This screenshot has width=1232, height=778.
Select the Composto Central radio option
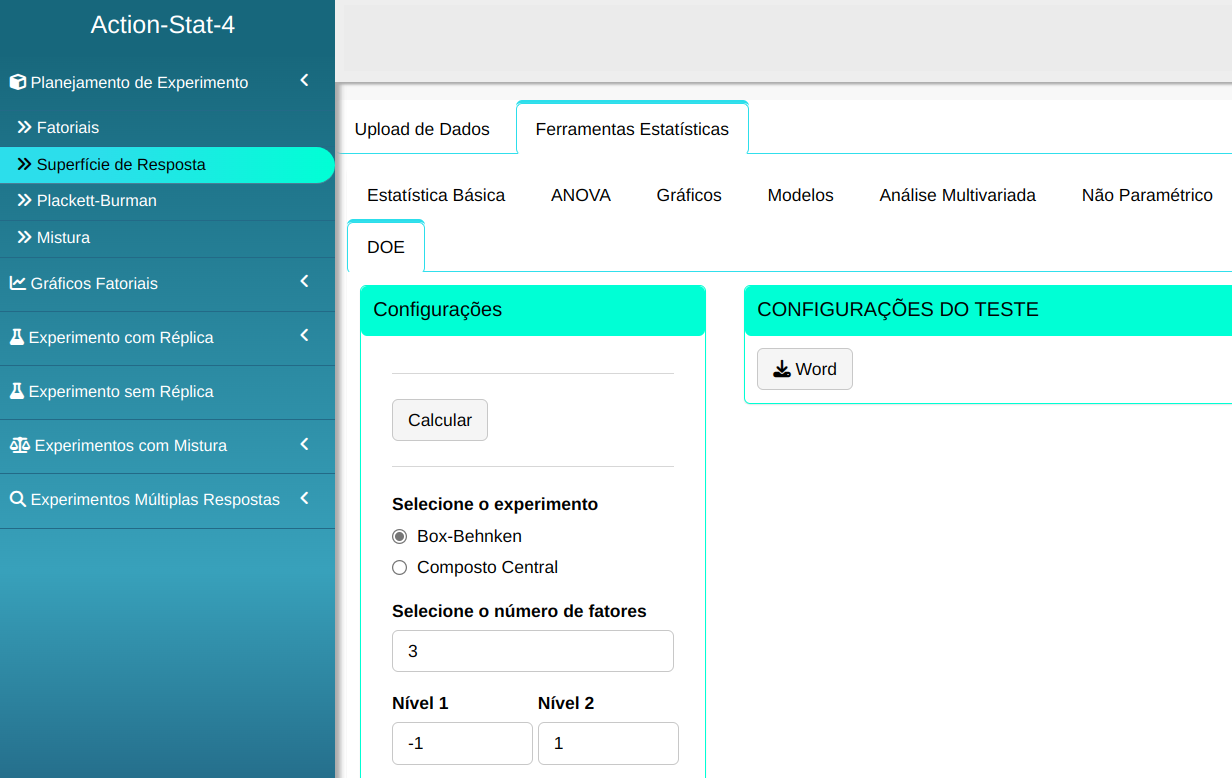tap(400, 568)
